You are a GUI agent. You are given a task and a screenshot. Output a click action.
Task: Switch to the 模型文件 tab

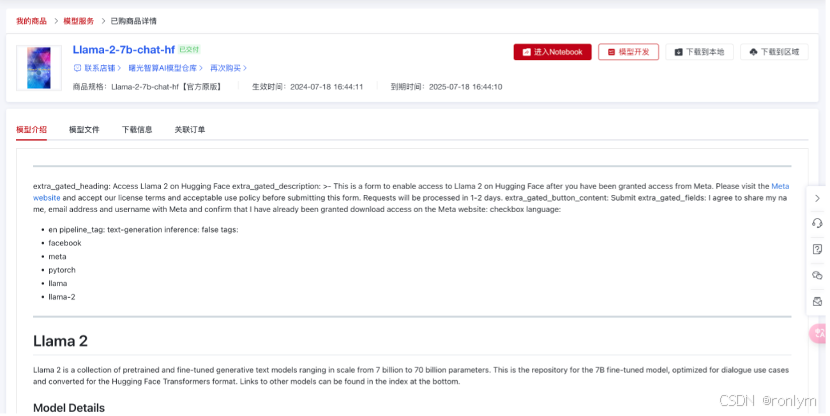(x=84, y=130)
